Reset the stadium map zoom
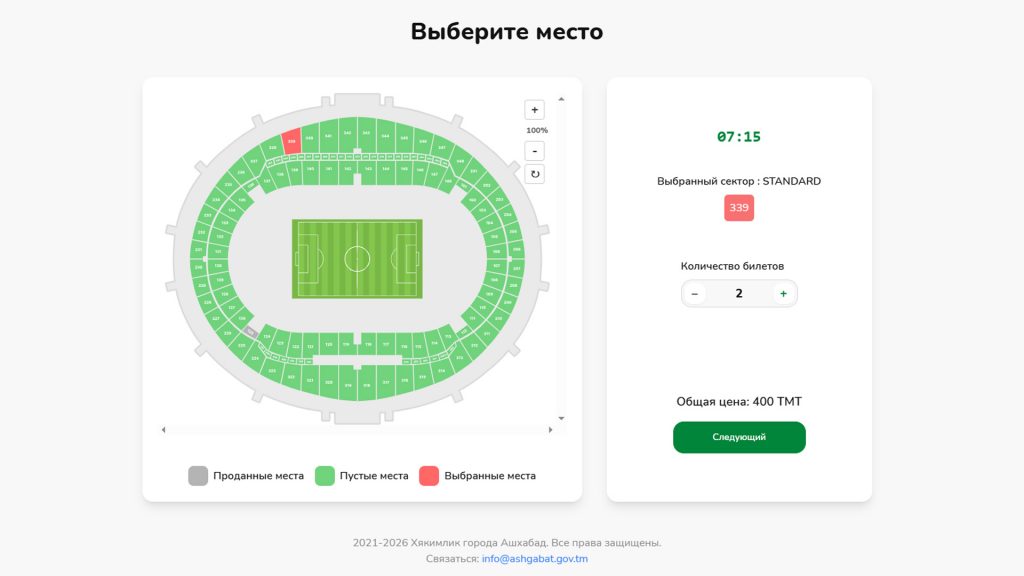The image size is (1024, 576). point(535,174)
